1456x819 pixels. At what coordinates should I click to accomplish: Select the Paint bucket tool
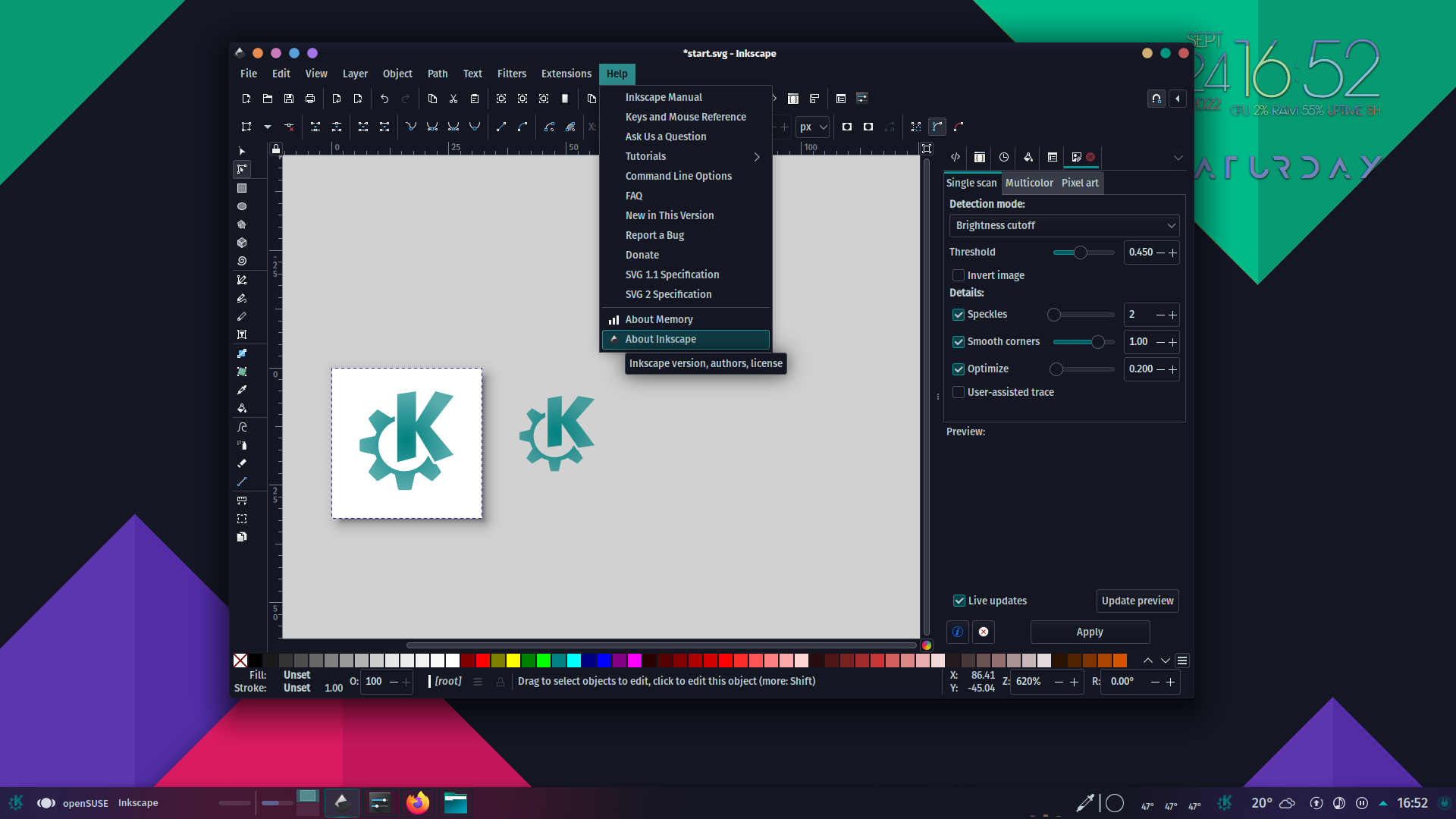[x=242, y=408]
